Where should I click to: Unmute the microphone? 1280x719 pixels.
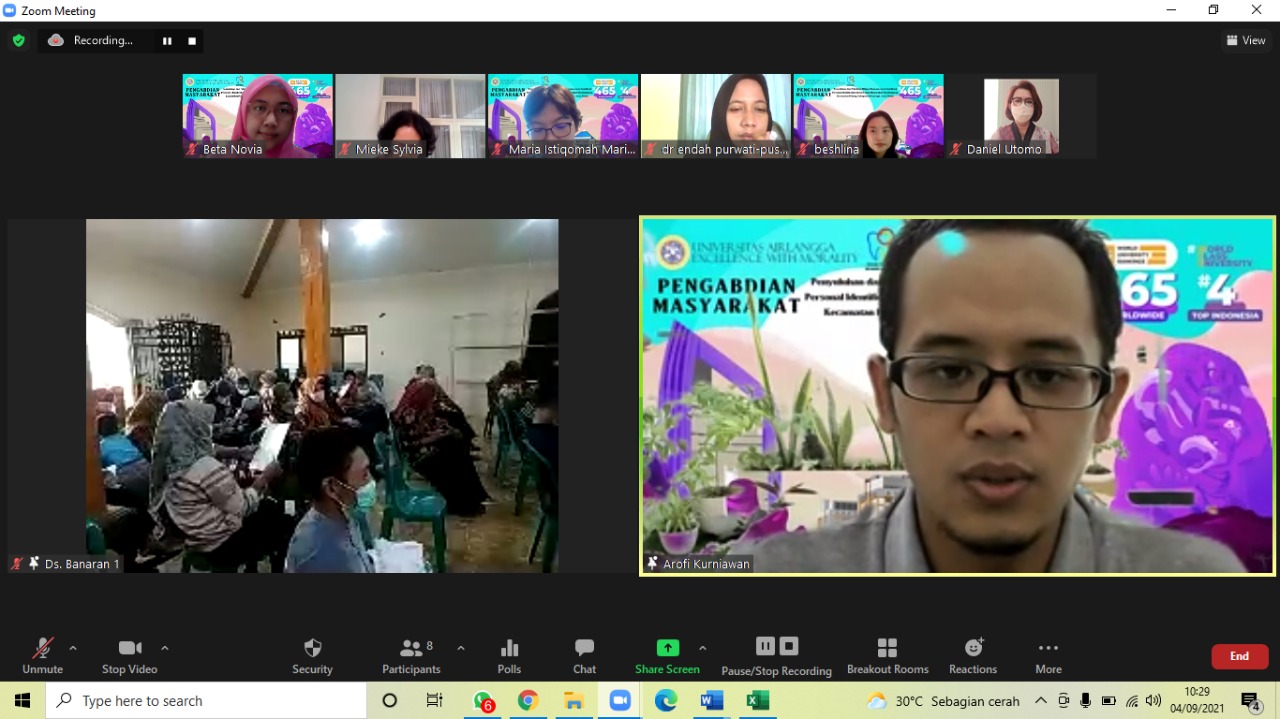click(42, 648)
